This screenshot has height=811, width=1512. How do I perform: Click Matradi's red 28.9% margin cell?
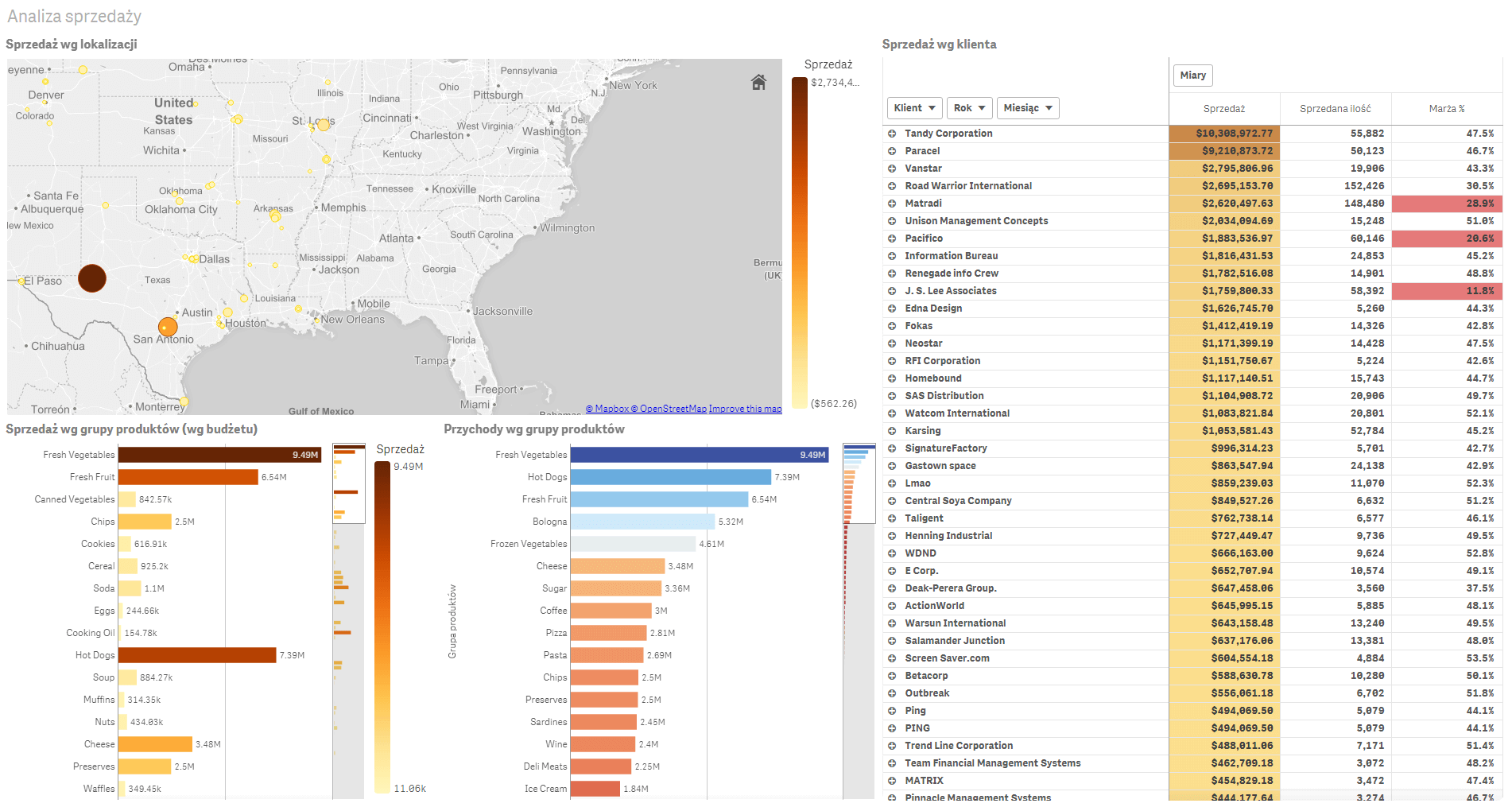click(1447, 204)
